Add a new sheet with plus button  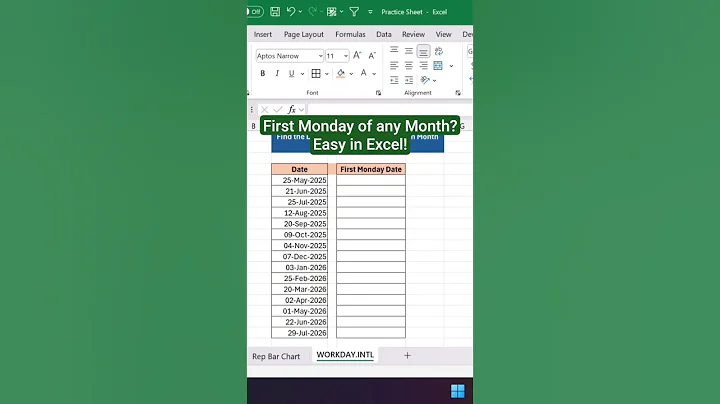pyautogui.click(x=407, y=355)
